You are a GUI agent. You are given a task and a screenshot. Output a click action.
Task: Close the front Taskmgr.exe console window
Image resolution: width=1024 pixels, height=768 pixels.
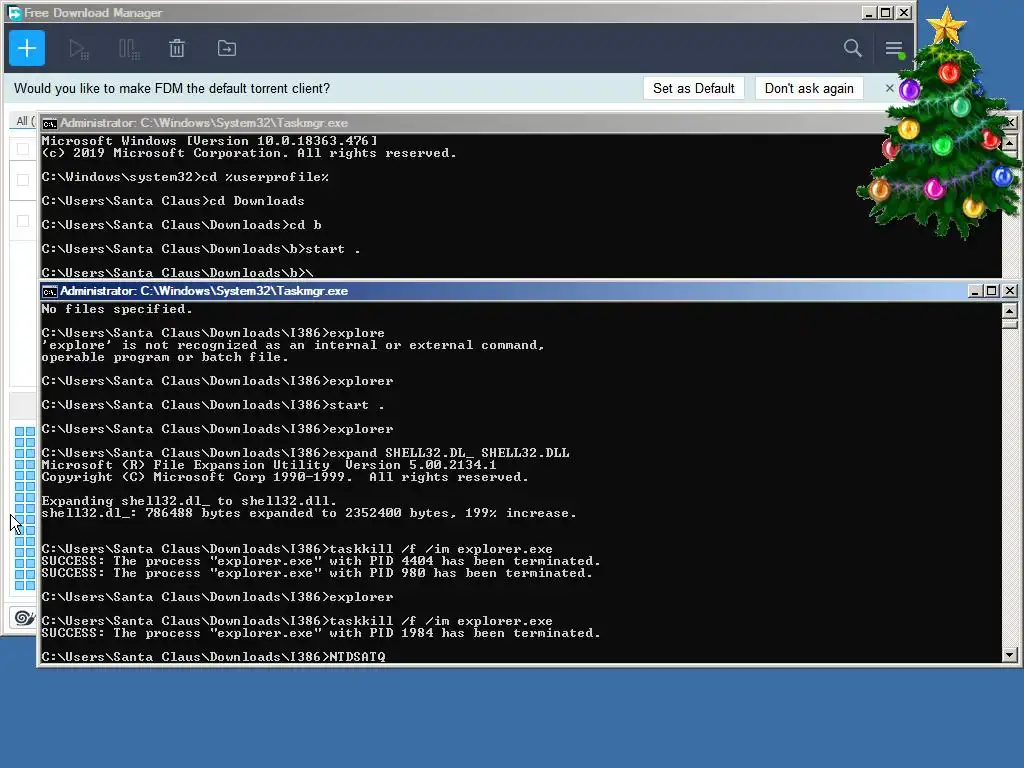[1010, 291]
